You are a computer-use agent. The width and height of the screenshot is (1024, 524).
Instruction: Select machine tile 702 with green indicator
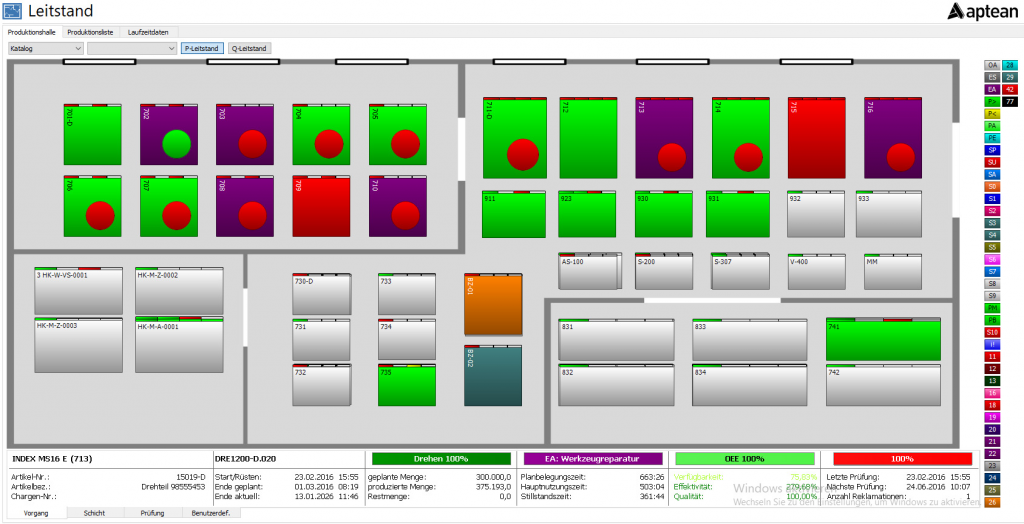[168, 134]
